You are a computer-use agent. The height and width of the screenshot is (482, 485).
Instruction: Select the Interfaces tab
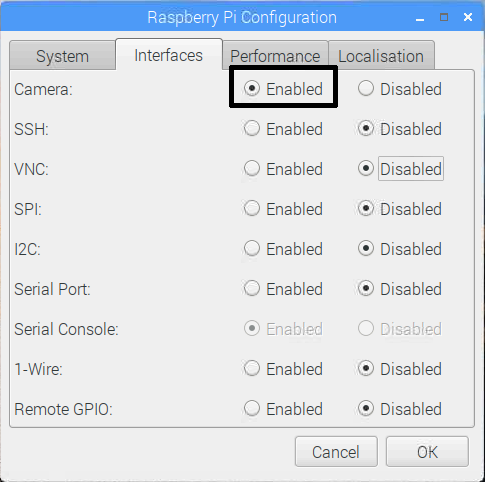point(169,55)
